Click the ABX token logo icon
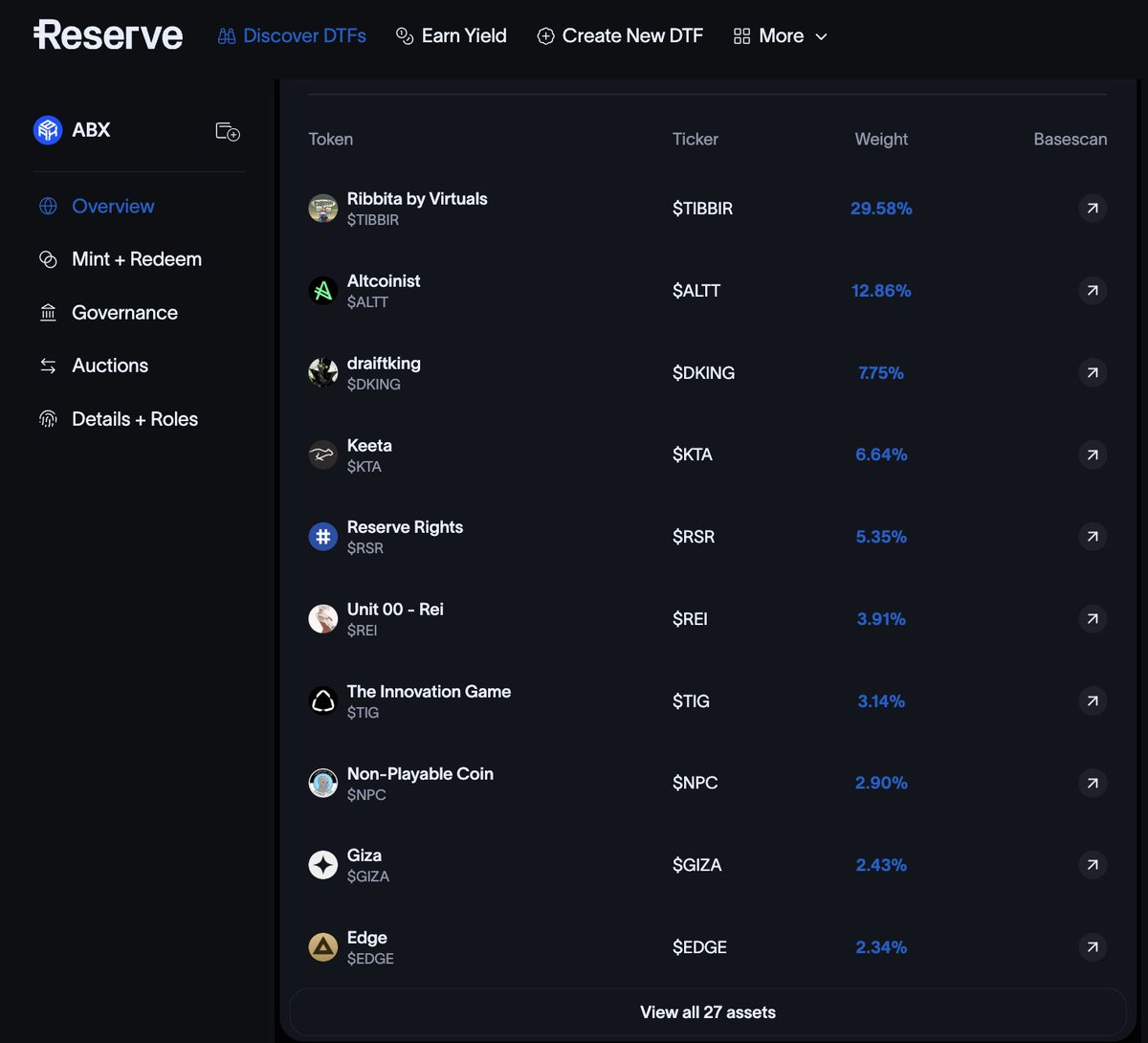1148x1043 pixels. pos(48,130)
